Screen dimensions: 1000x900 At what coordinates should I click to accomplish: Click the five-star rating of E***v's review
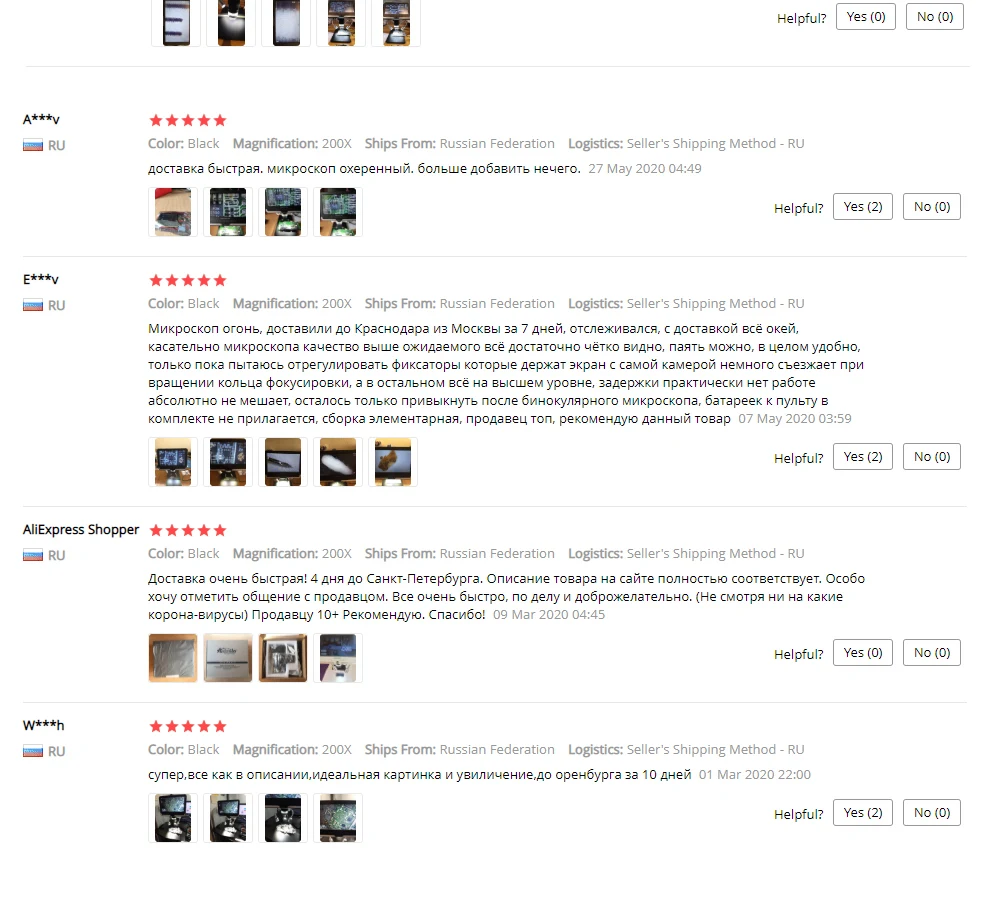(x=188, y=280)
